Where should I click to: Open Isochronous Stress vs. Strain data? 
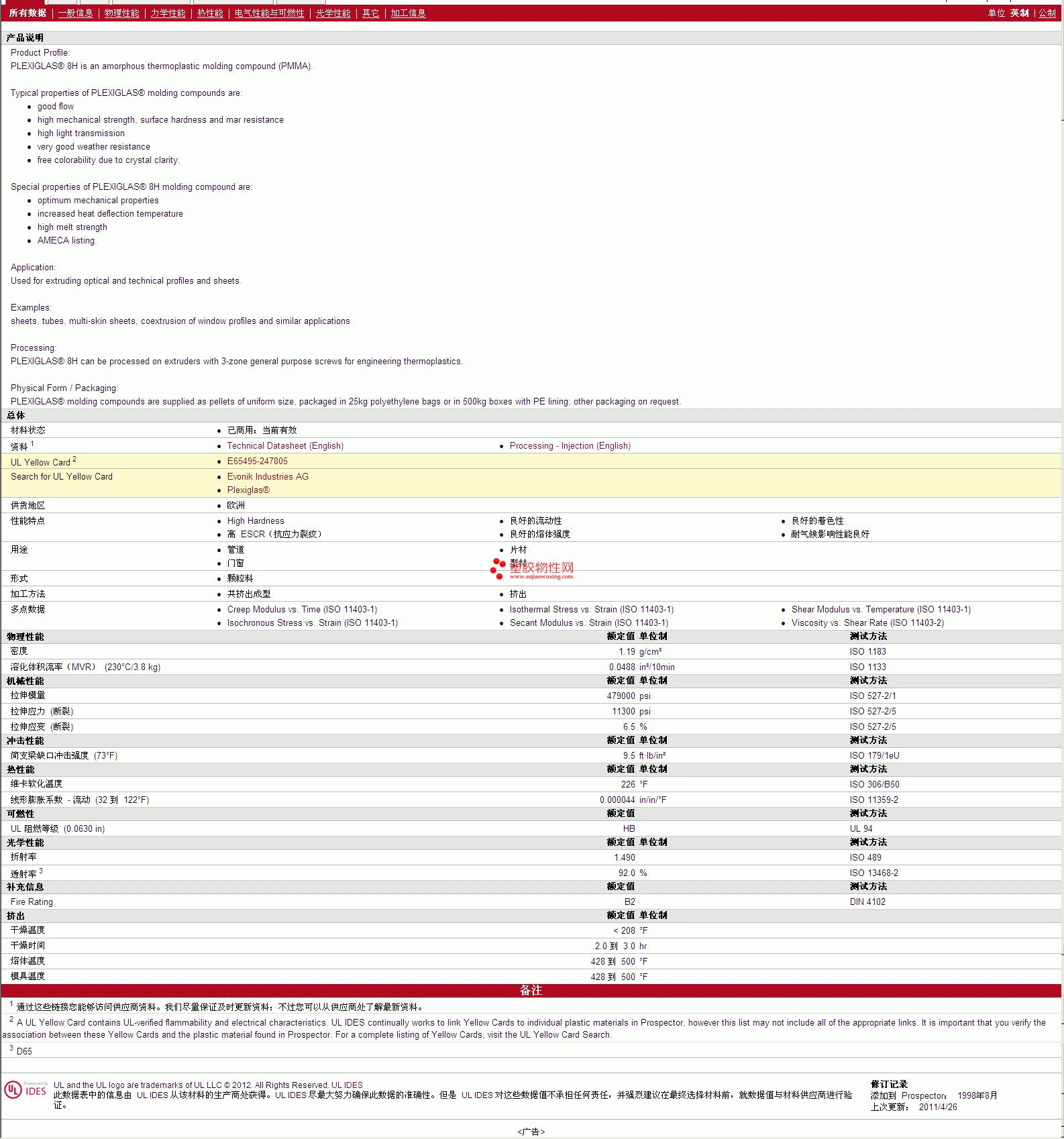tap(313, 623)
